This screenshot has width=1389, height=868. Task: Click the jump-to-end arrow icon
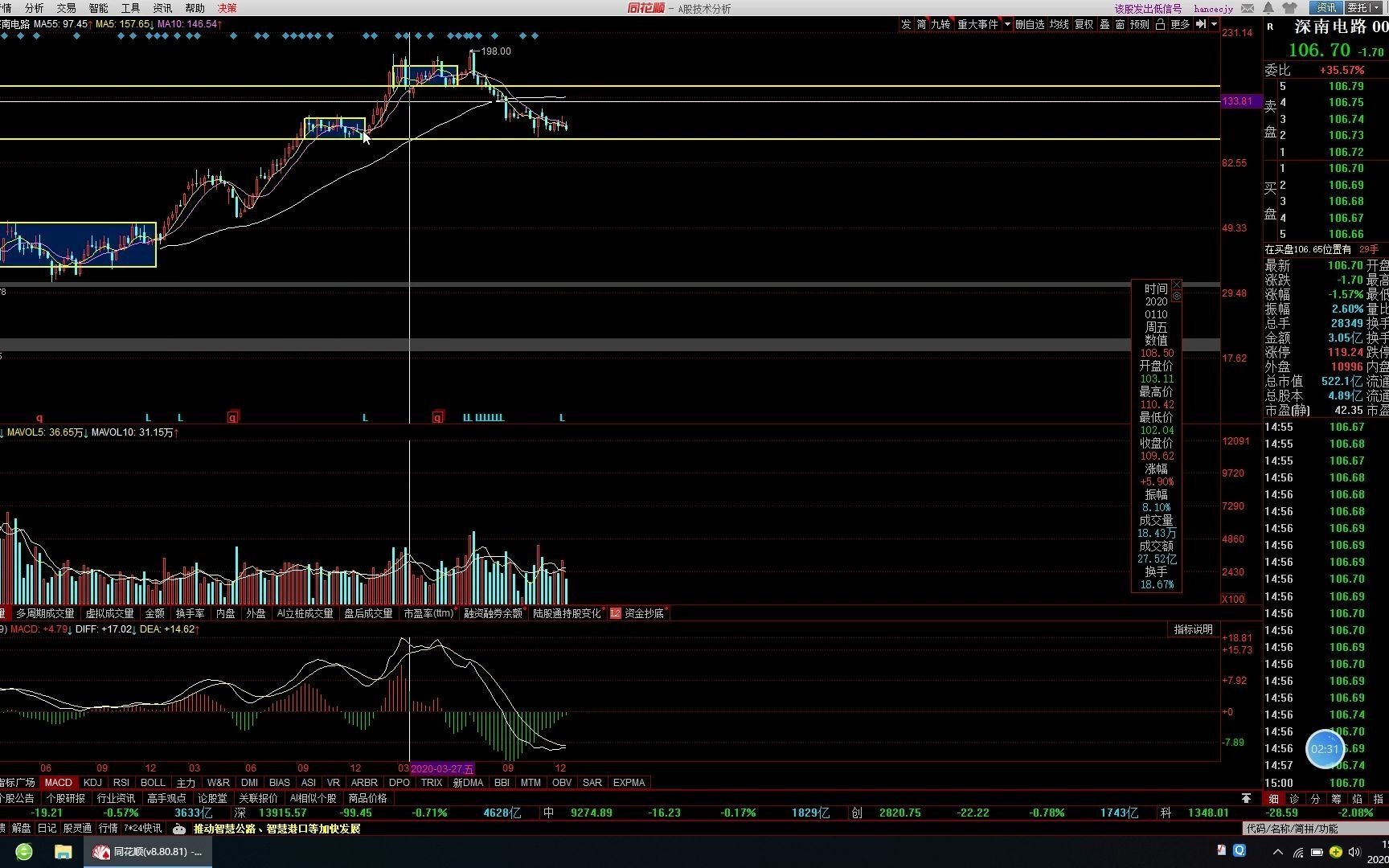tap(1200, 25)
